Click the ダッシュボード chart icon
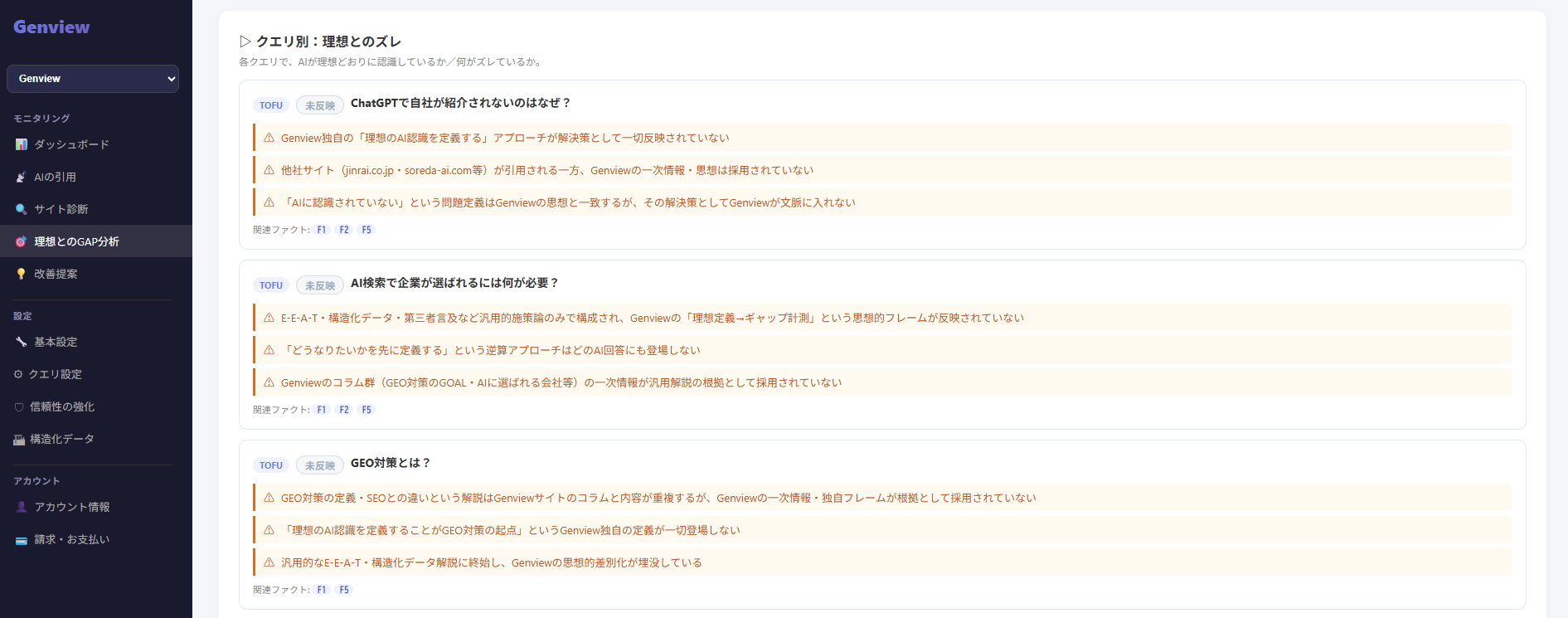Image resolution: width=1568 pixels, height=618 pixels. coord(22,144)
